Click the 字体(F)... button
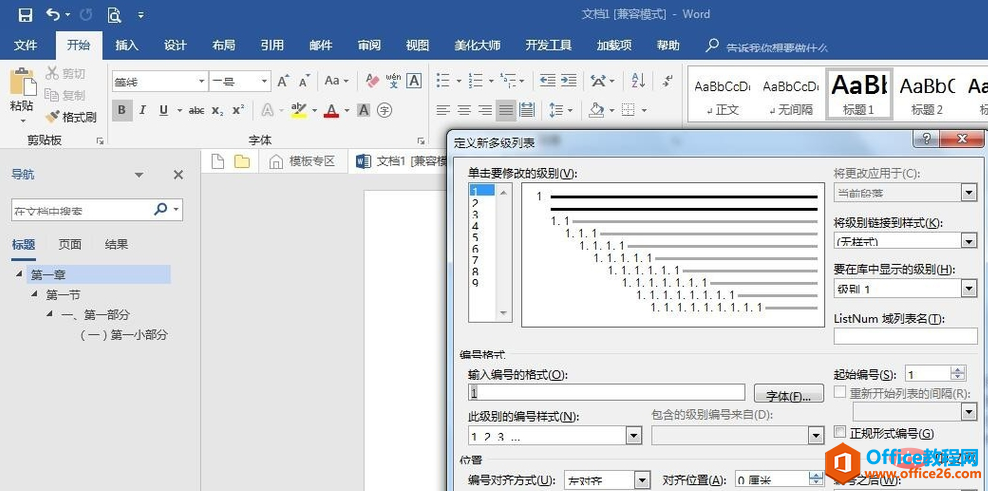Image resolution: width=988 pixels, height=491 pixels. [788, 394]
